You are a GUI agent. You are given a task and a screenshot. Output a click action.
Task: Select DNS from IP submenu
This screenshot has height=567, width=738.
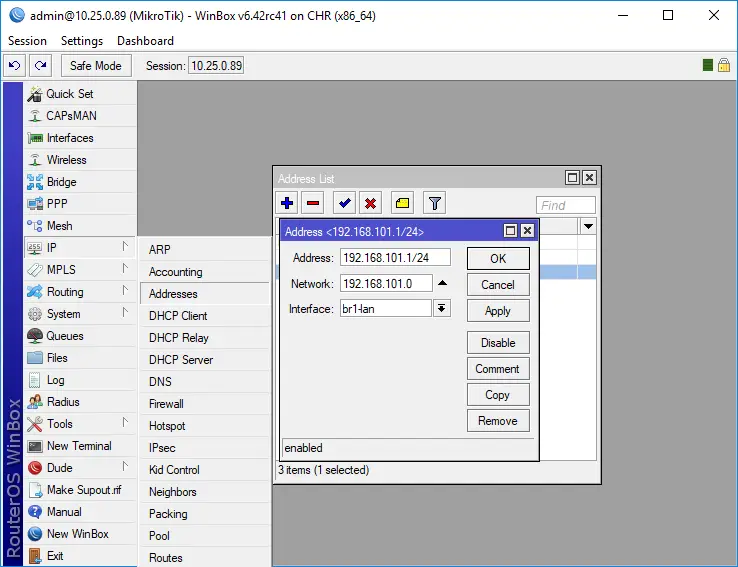[x=205, y=382]
